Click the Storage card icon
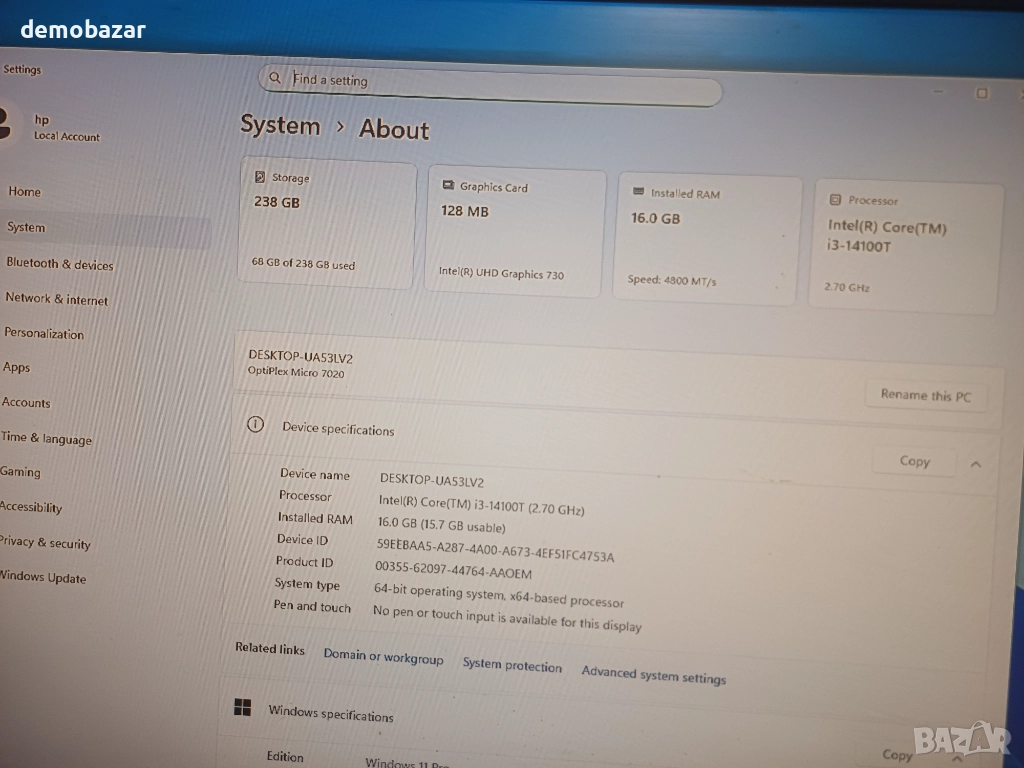 (260, 177)
